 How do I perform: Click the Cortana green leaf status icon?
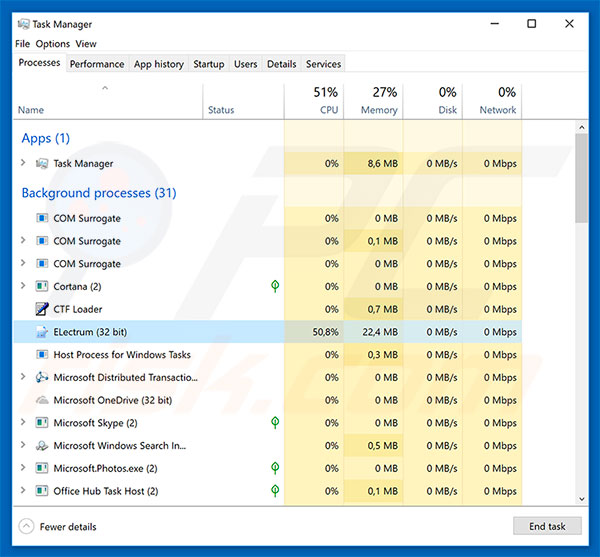pyautogui.click(x=275, y=286)
